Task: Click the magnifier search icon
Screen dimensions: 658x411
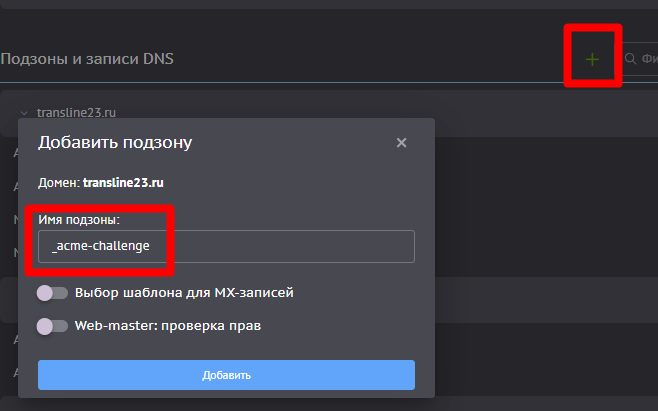Action: 630,58
